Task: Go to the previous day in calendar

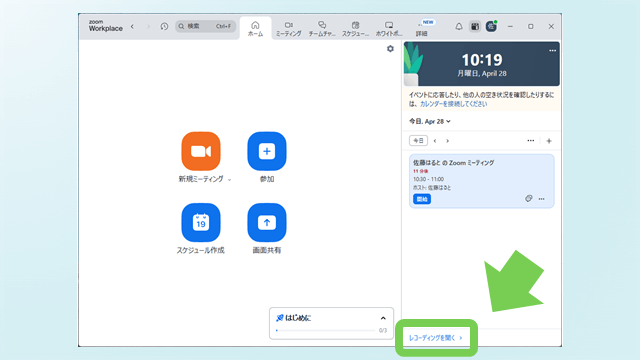Action: (x=435, y=141)
